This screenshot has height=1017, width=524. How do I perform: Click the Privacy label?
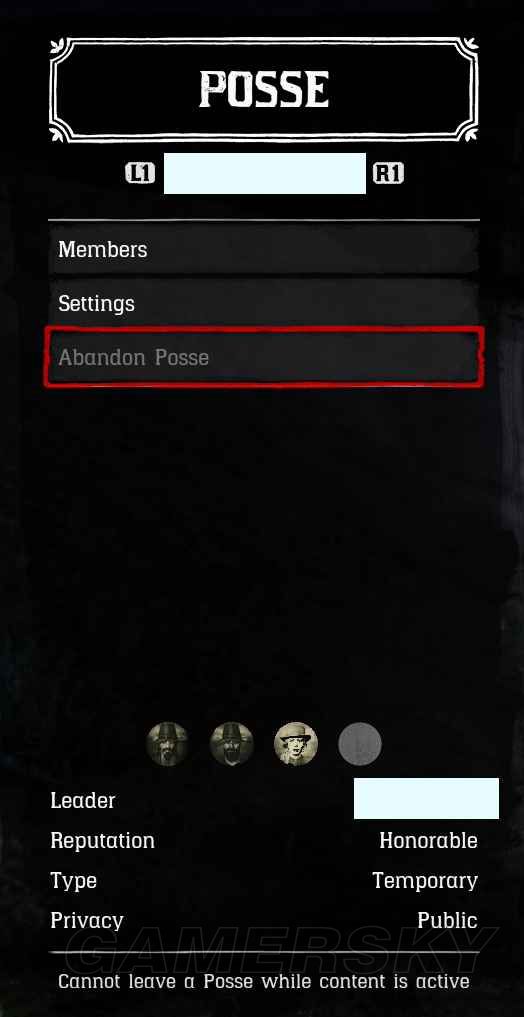pyautogui.click(x=87, y=922)
